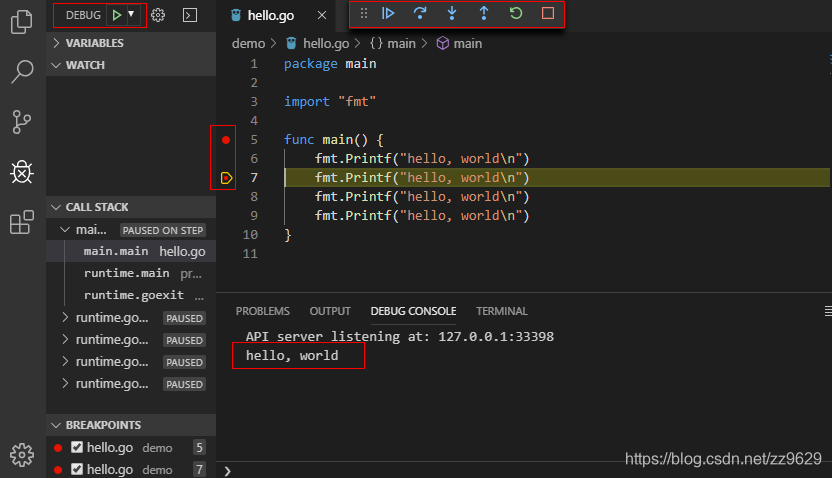
Task: Select the hello.go line 7 breakpoint entry
Action: pos(131,469)
